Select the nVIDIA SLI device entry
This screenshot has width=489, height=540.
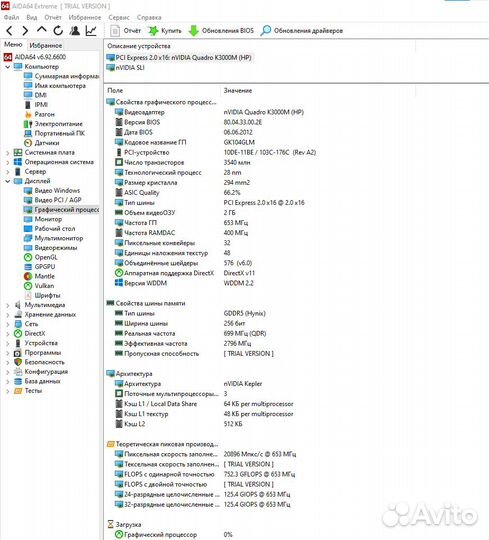[125, 68]
